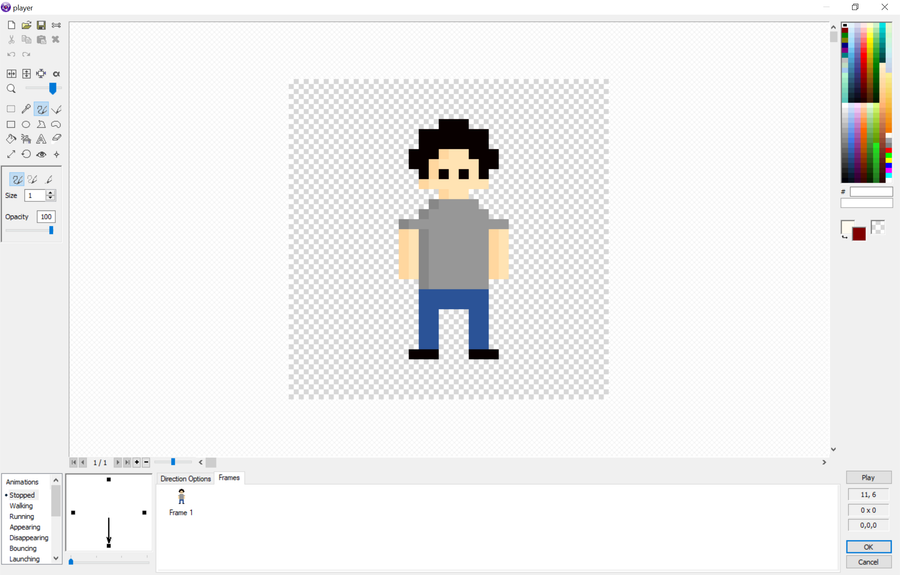Screen dimensions: 900x575
Task: Add a frame with plus button
Action: tap(137, 463)
